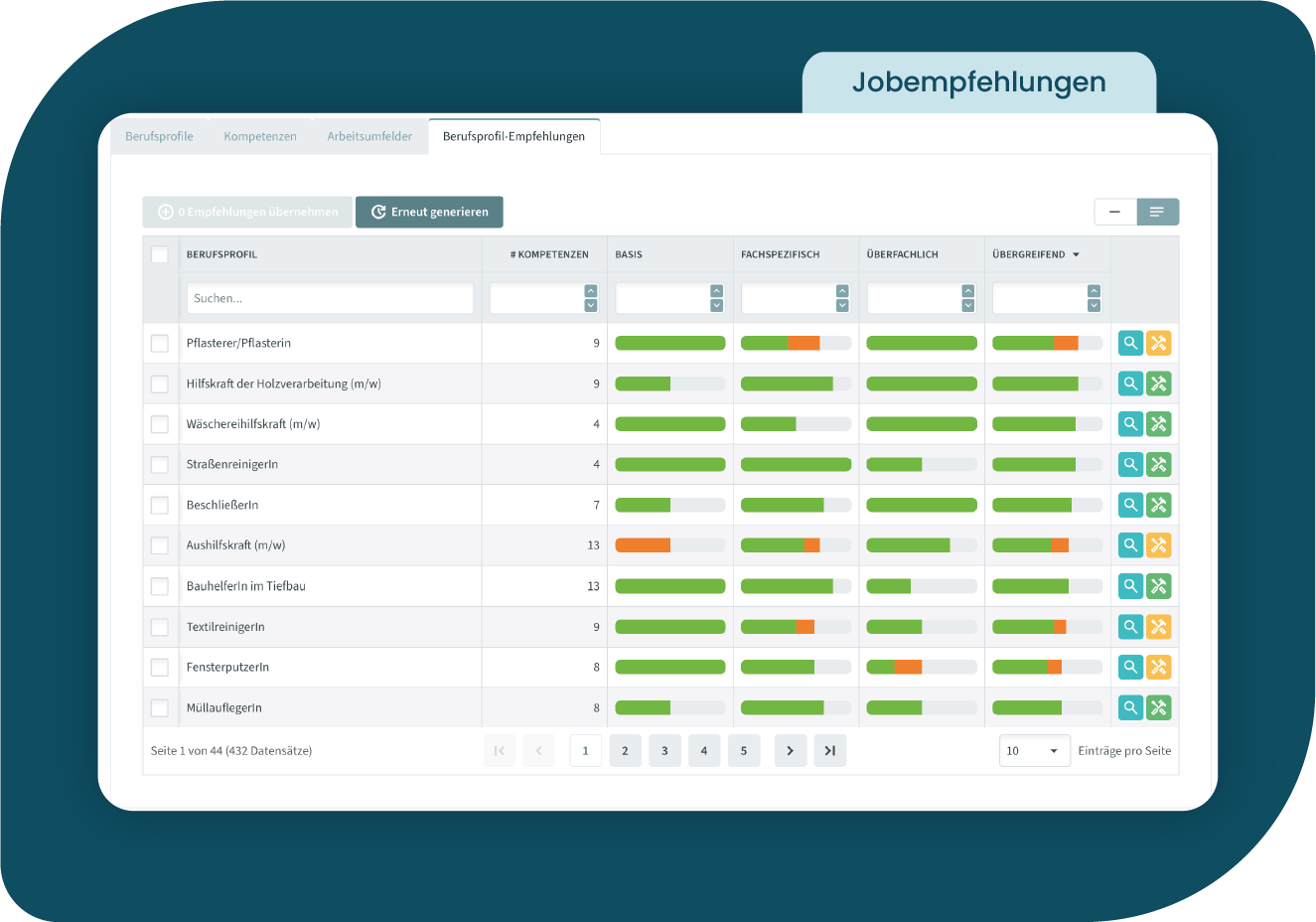
Task: Switch to compact view with minus icon
Action: [x=1115, y=212]
